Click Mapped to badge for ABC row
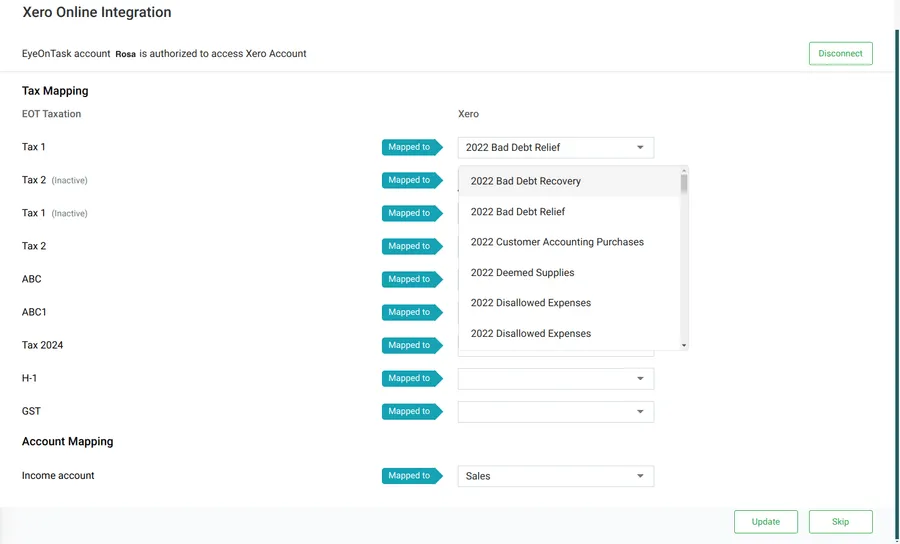900x544 pixels. pyautogui.click(x=412, y=279)
